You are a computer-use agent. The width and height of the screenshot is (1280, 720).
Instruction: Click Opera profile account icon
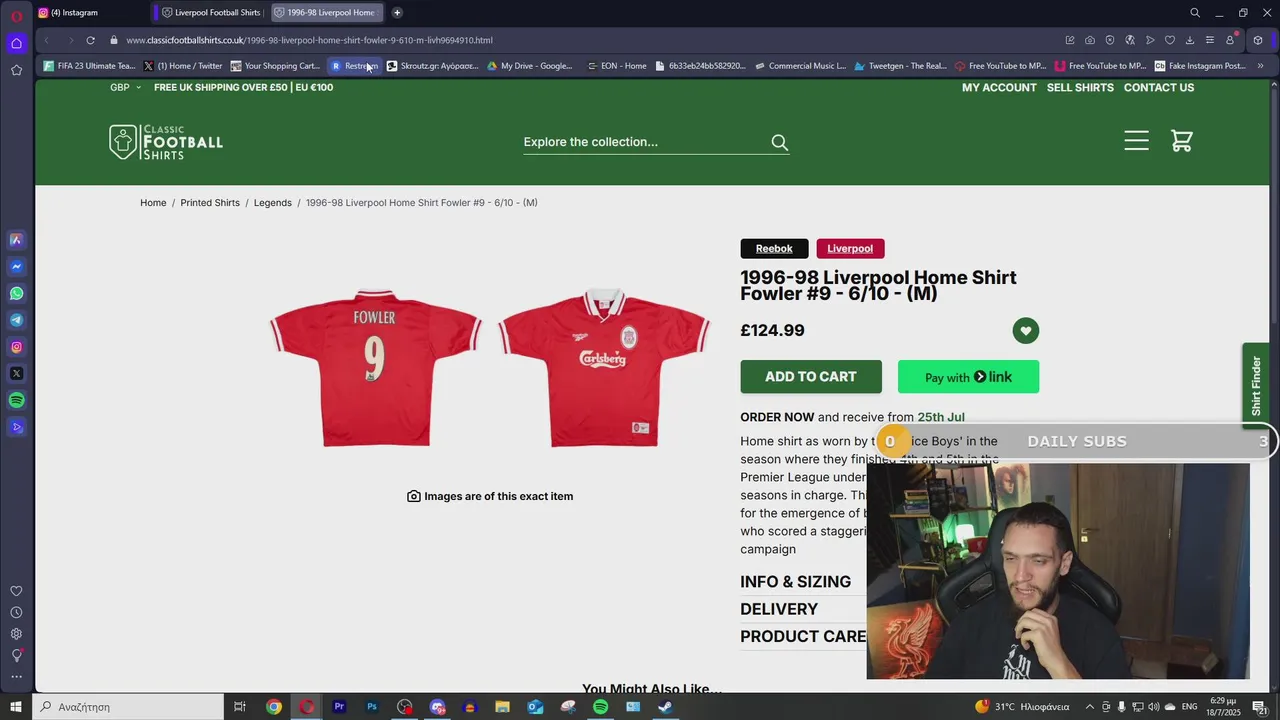[x=1230, y=40]
